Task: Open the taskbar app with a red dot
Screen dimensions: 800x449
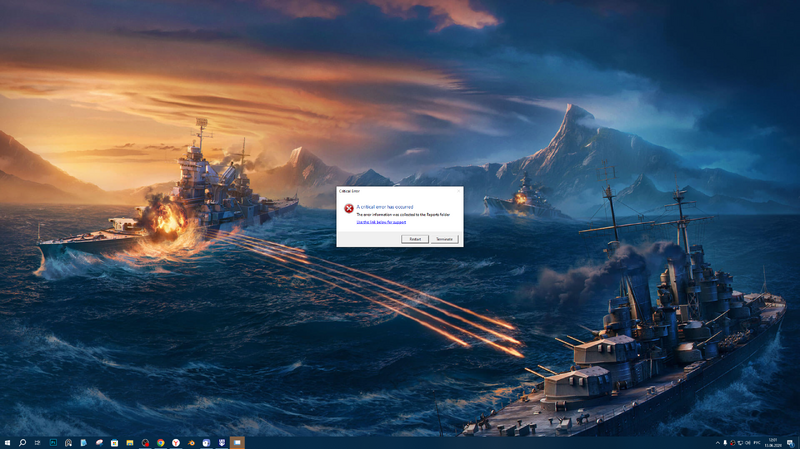Action: tap(145, 443)
